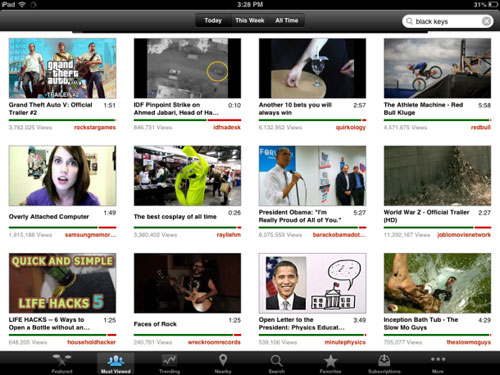Click the title World War Z - Official Trailer
The height and width of the screenshot is (375, 500).
point(426,216)
